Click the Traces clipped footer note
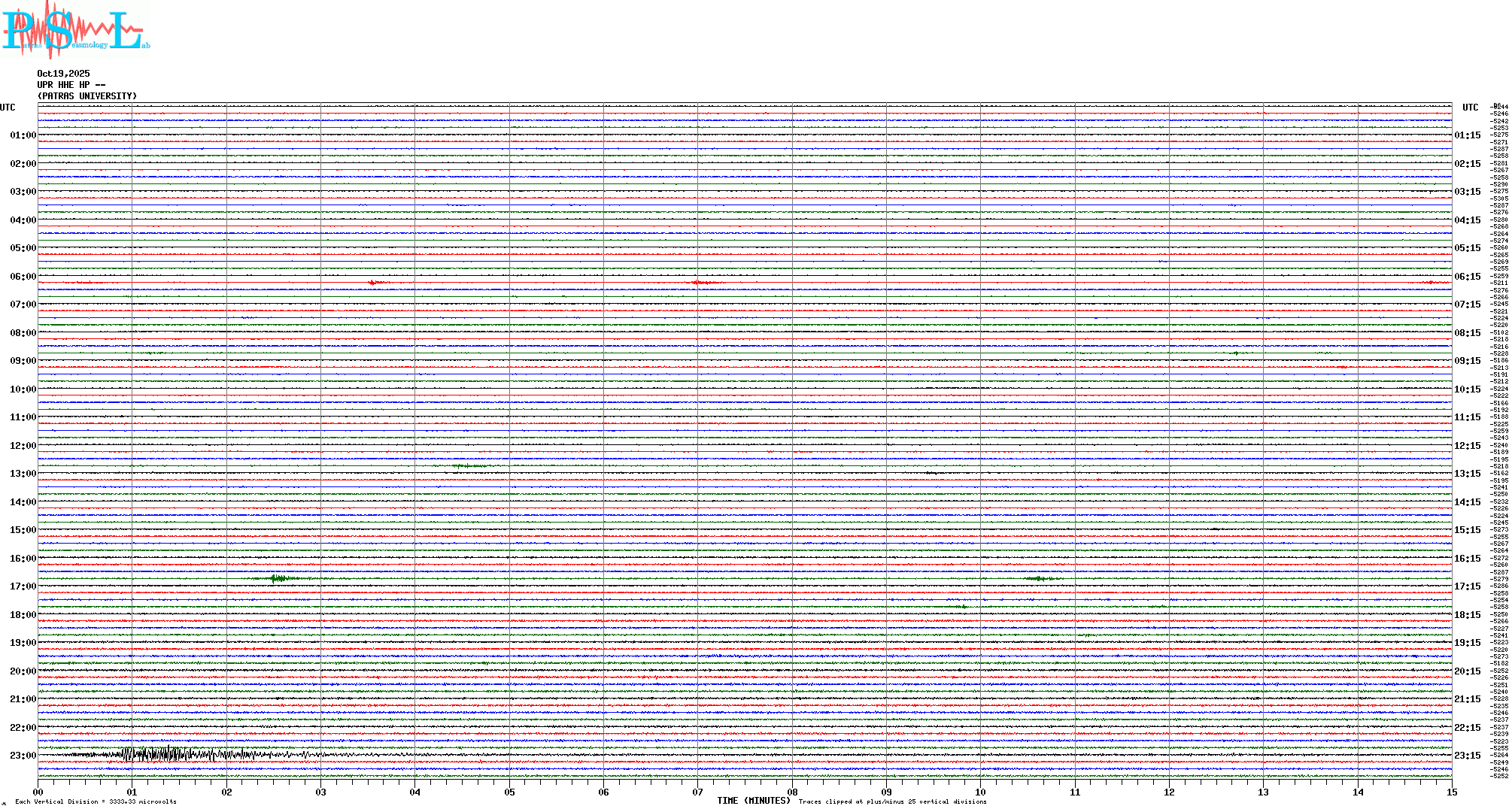The width and height of the screenshot is (1512, 812). click(892, 801)
